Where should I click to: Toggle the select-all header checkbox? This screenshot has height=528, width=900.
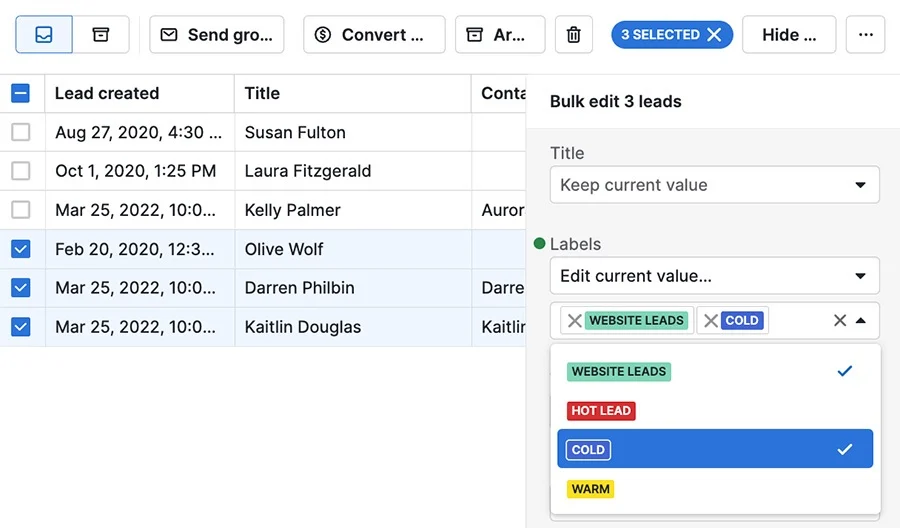[21, 93]
